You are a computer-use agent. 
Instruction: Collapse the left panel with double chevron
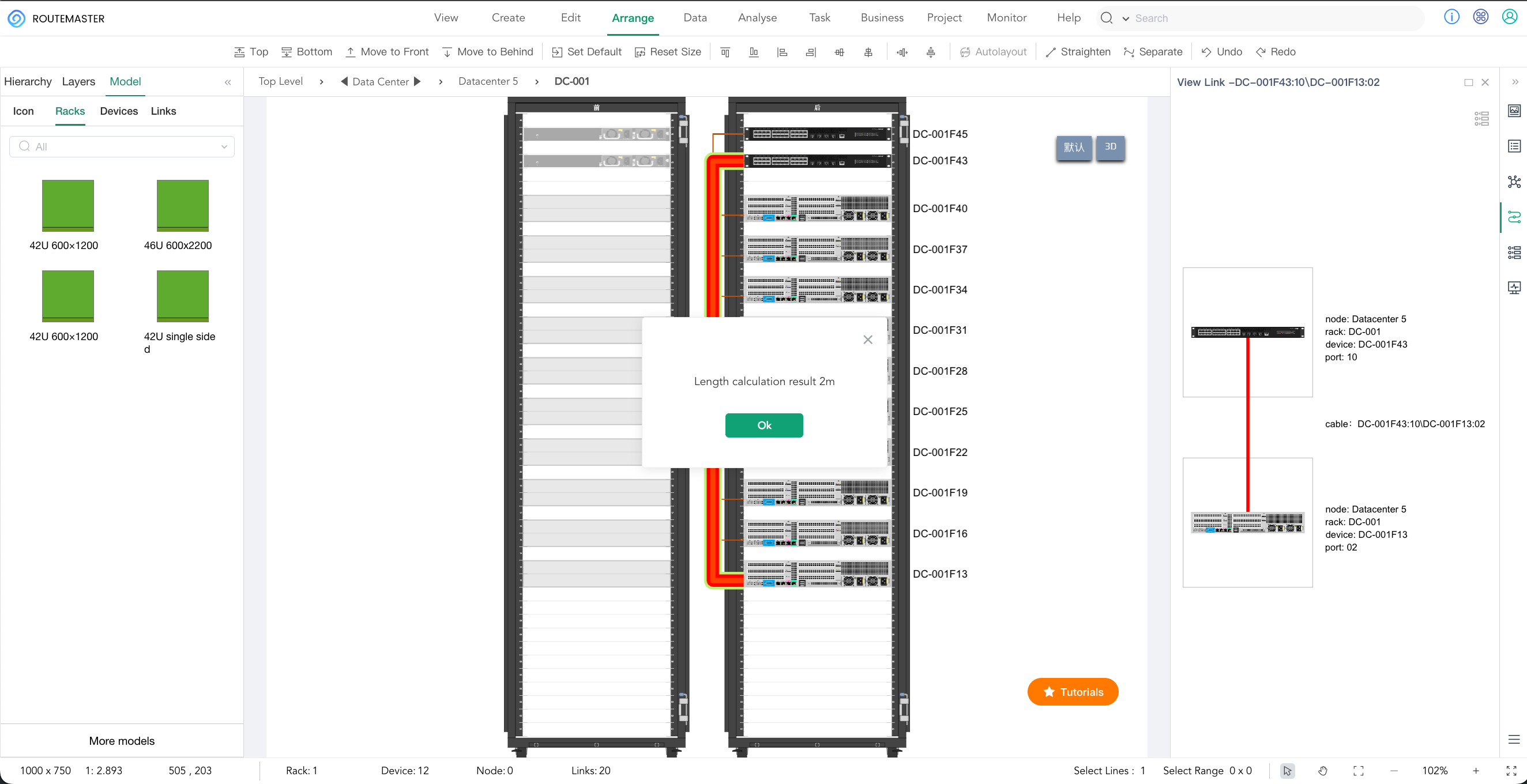click(x=228, y=82)
